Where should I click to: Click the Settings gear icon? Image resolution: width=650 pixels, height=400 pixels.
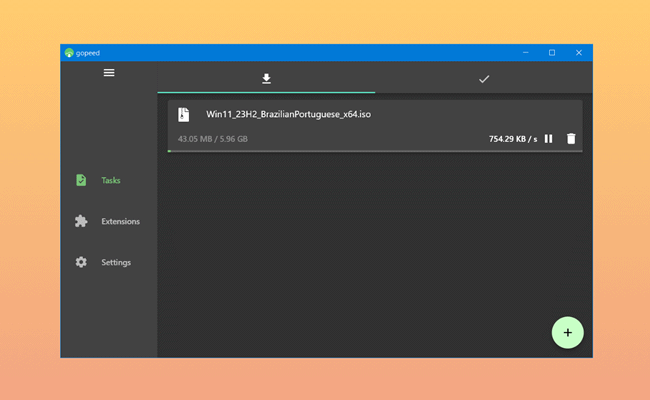click(x=81, y=262)
